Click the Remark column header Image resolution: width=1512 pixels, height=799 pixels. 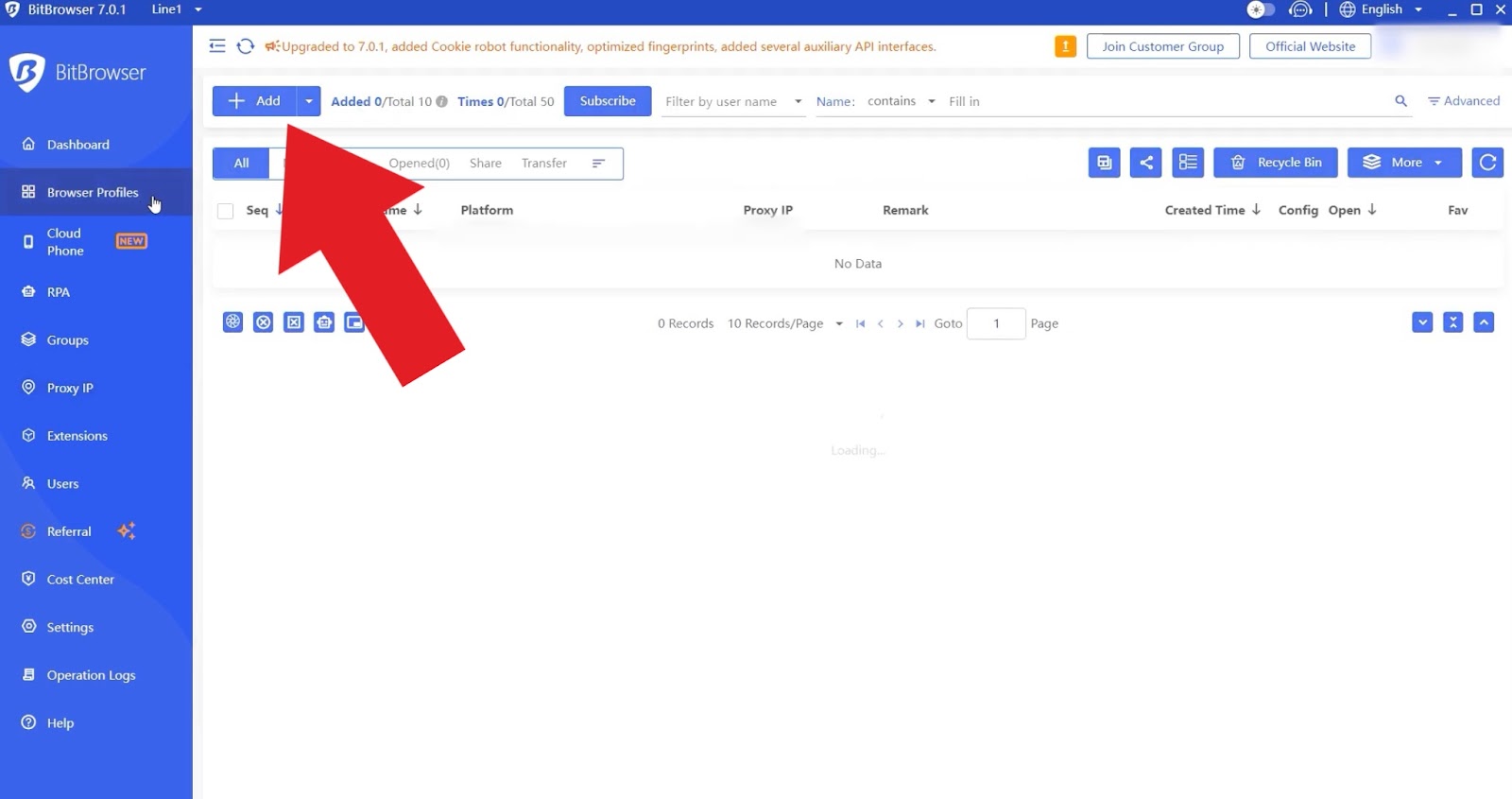click(905, 211)
